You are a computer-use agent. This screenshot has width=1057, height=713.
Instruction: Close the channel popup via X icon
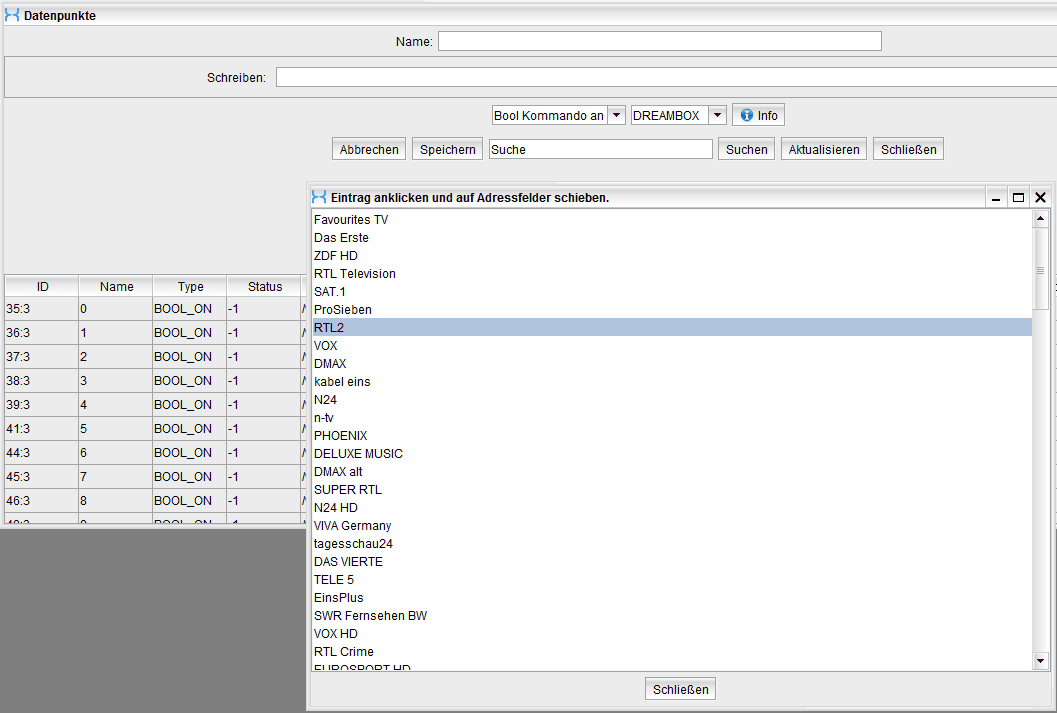[x=1040, y=198]
